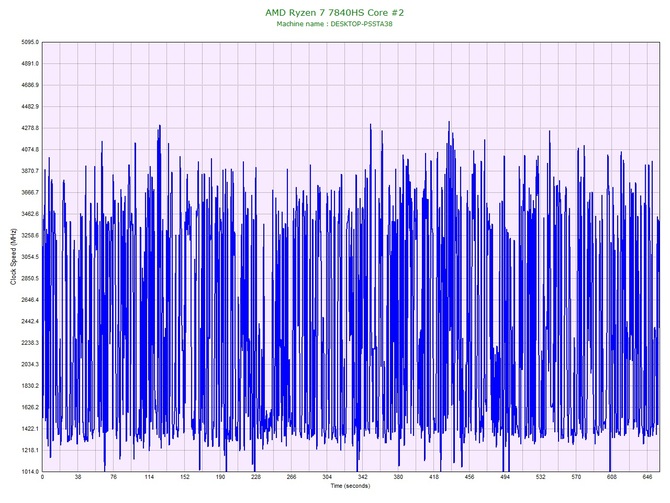
Task: Click the 418 tick on the time axis
Action: (x=434, y=477)
